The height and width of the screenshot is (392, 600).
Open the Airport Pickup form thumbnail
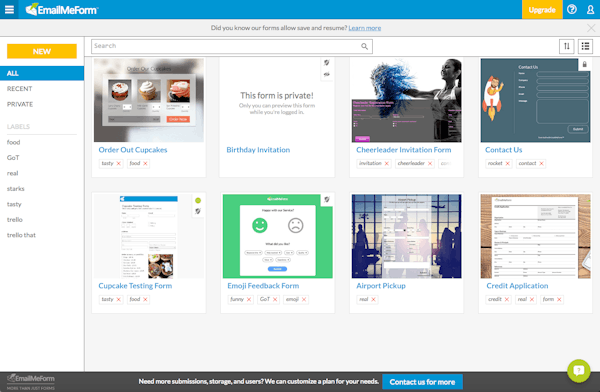[x=406, y=236]
